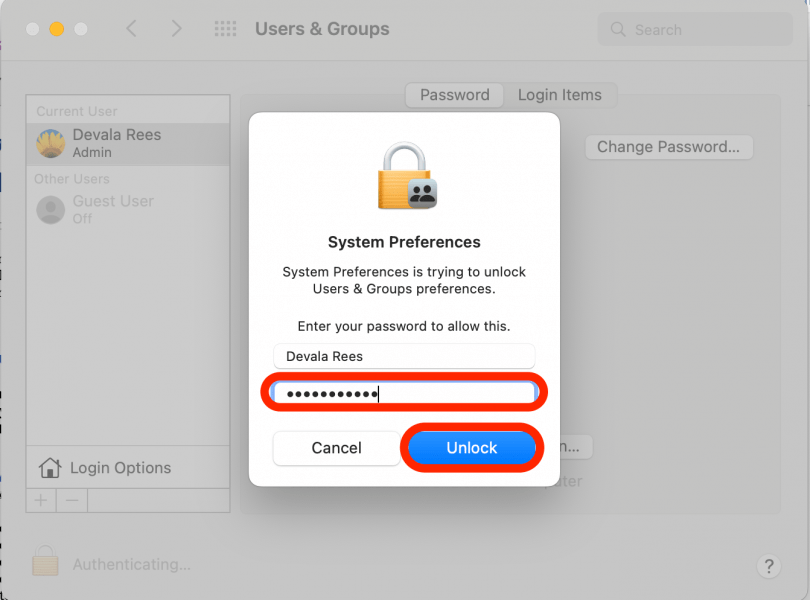Image resolution: width=810 pixels, height=600 pixels.
Task: Click the back navigation arrow
Action: 132,29
